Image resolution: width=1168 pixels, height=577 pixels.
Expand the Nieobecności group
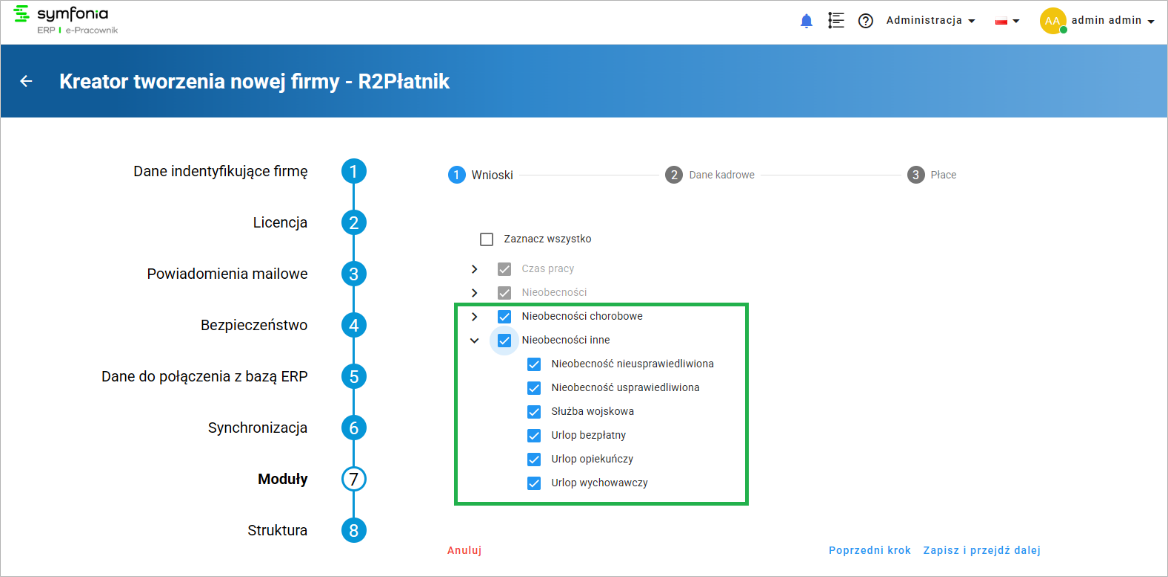[x=474, y=293]
